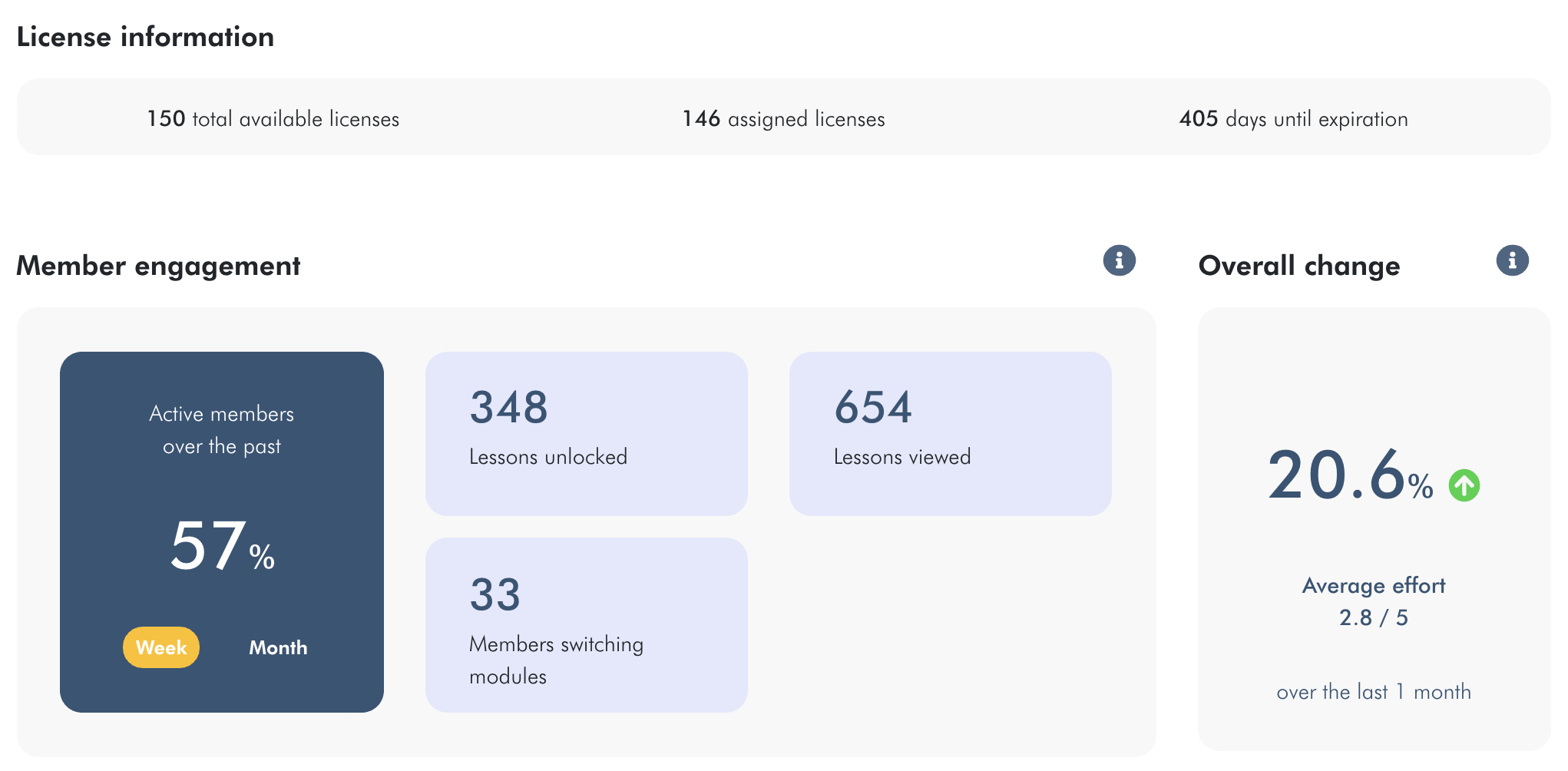1568x771 pixels.
Task: Click the Member engagement heading
Action: [158, 266]
